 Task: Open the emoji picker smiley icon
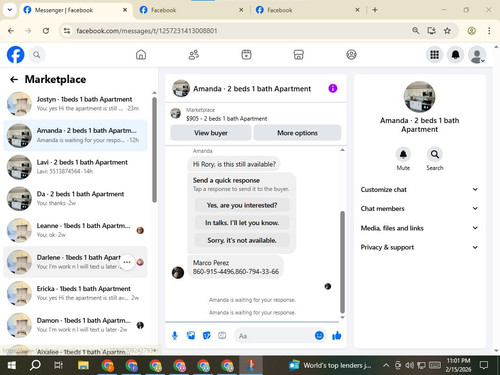[x=319, y=335]
